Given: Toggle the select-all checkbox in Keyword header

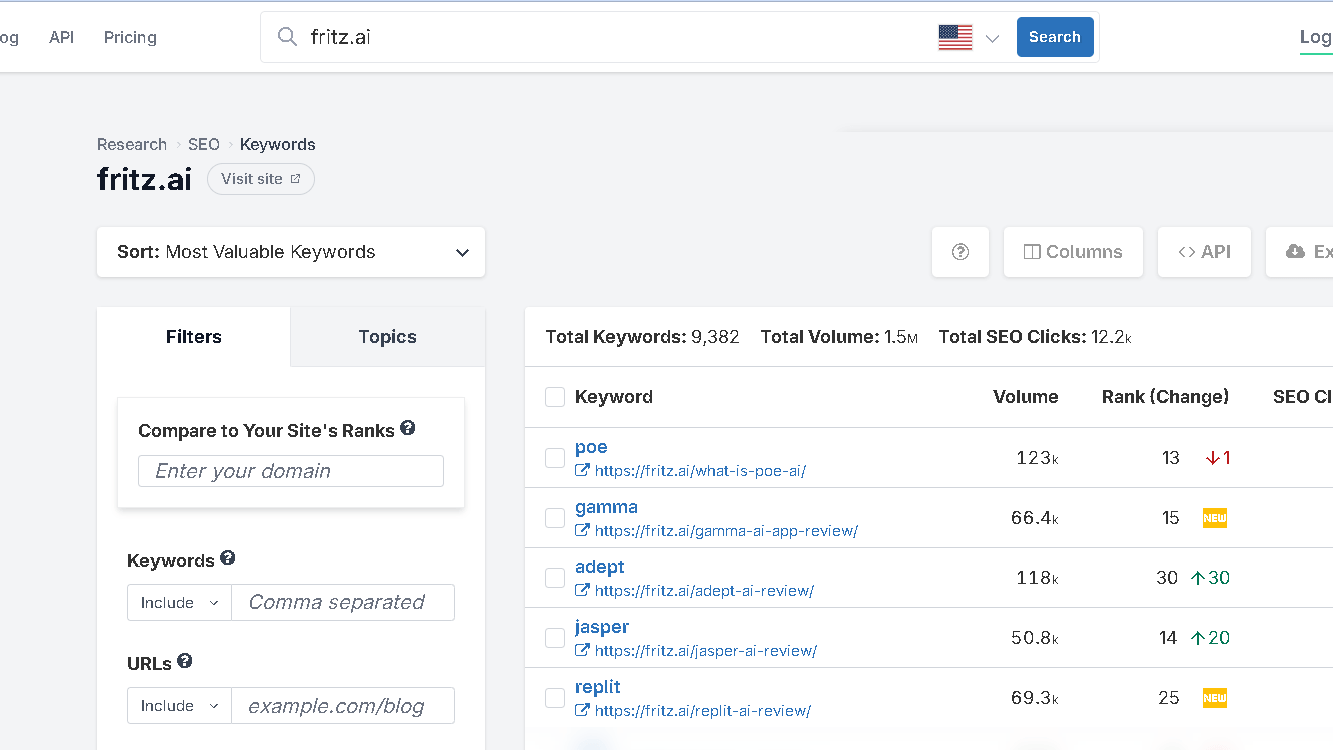Looking at the screenshot, I should (555, 396).
